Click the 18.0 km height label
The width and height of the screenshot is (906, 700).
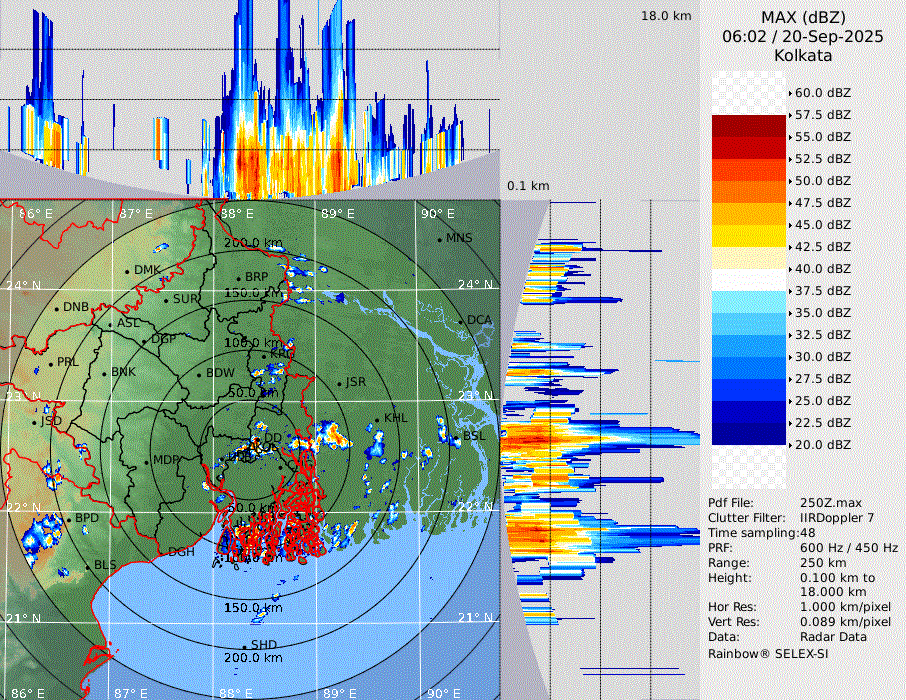(666, 16)
